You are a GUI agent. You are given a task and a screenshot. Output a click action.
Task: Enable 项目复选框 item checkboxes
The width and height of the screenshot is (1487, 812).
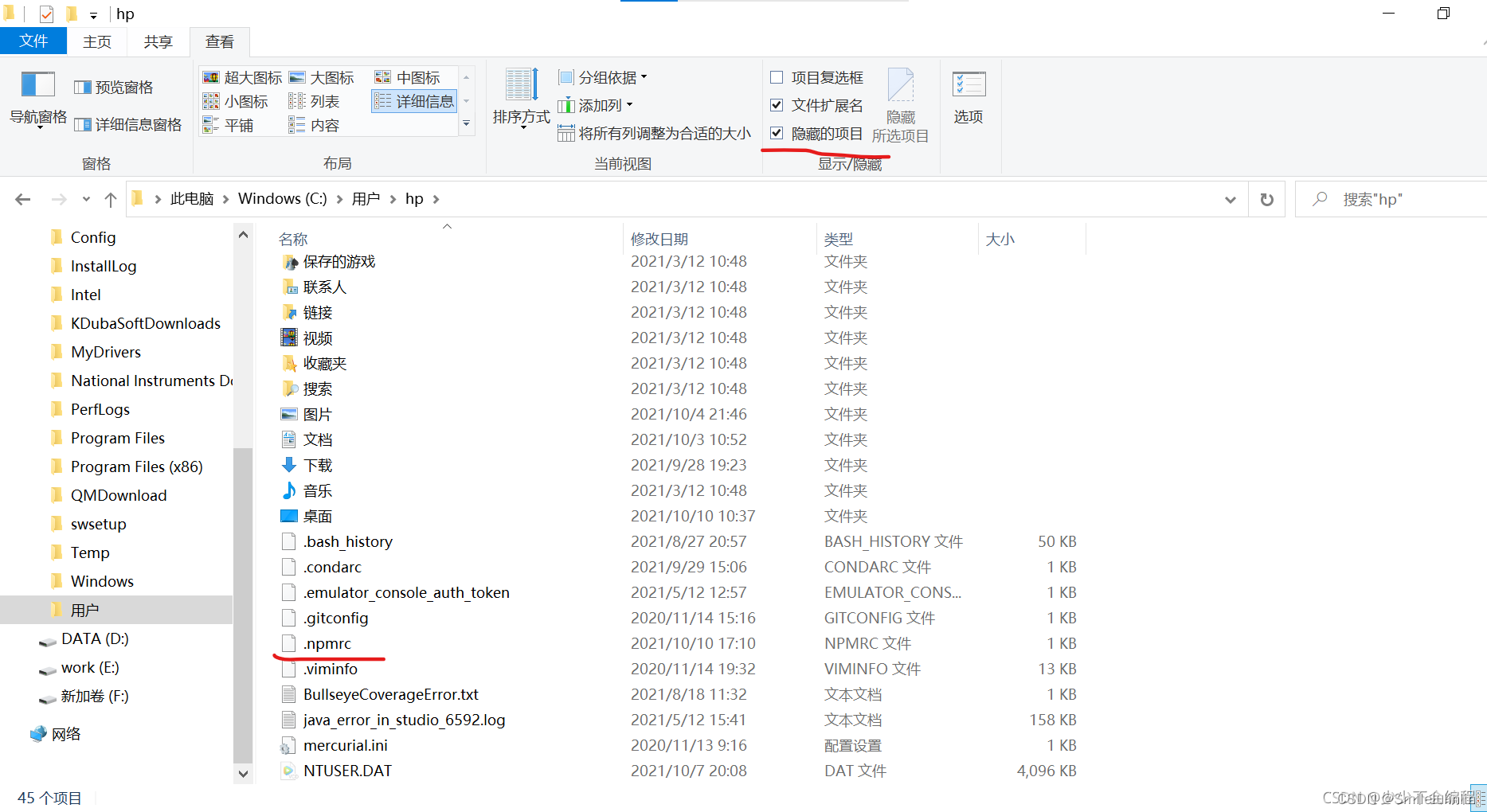pos(777,76)
